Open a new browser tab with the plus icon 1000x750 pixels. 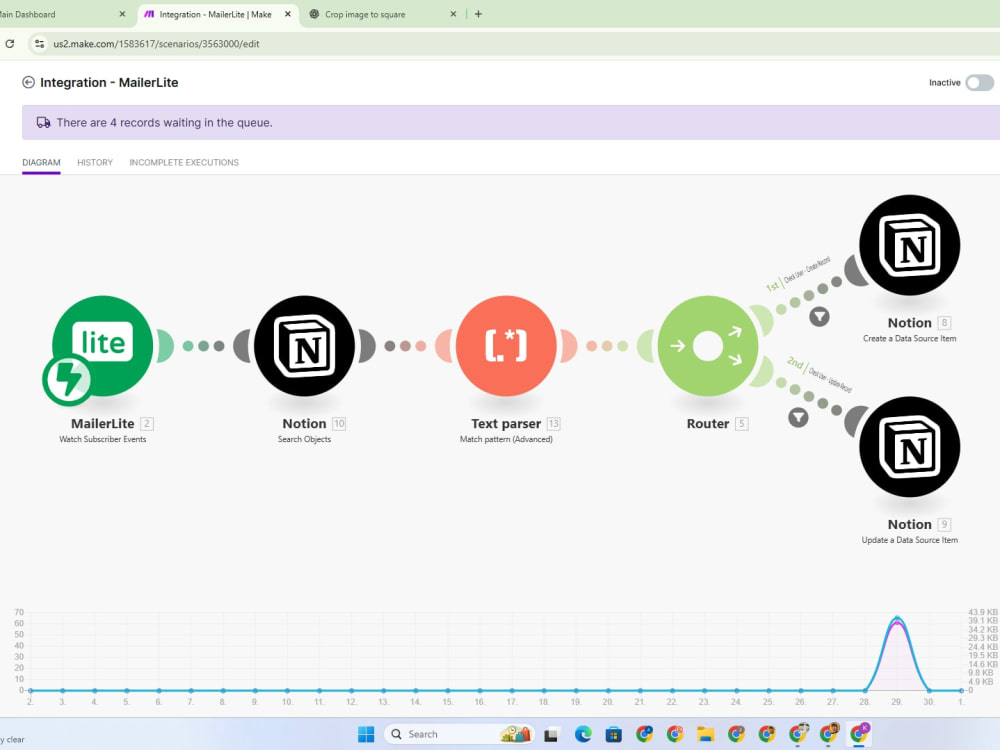click(478, 14)
